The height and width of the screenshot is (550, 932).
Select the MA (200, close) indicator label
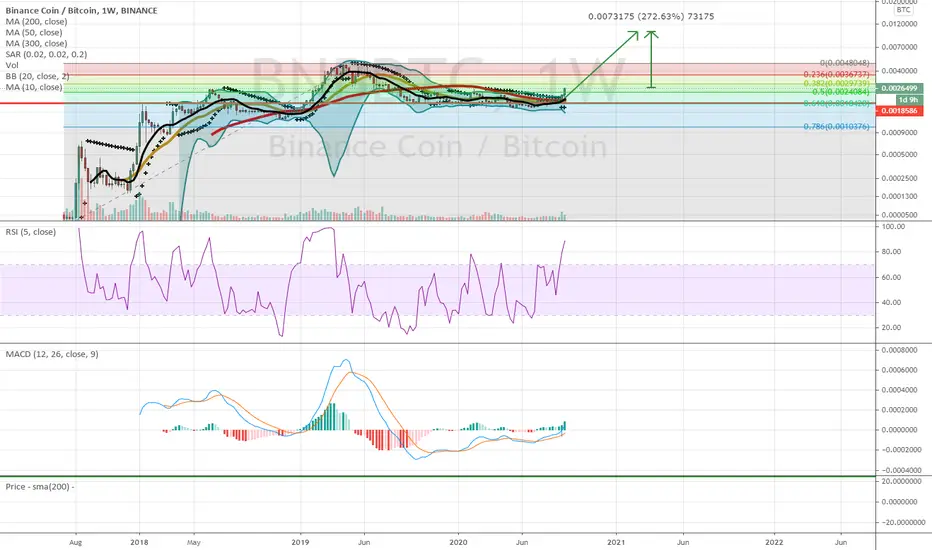[36, 21]
